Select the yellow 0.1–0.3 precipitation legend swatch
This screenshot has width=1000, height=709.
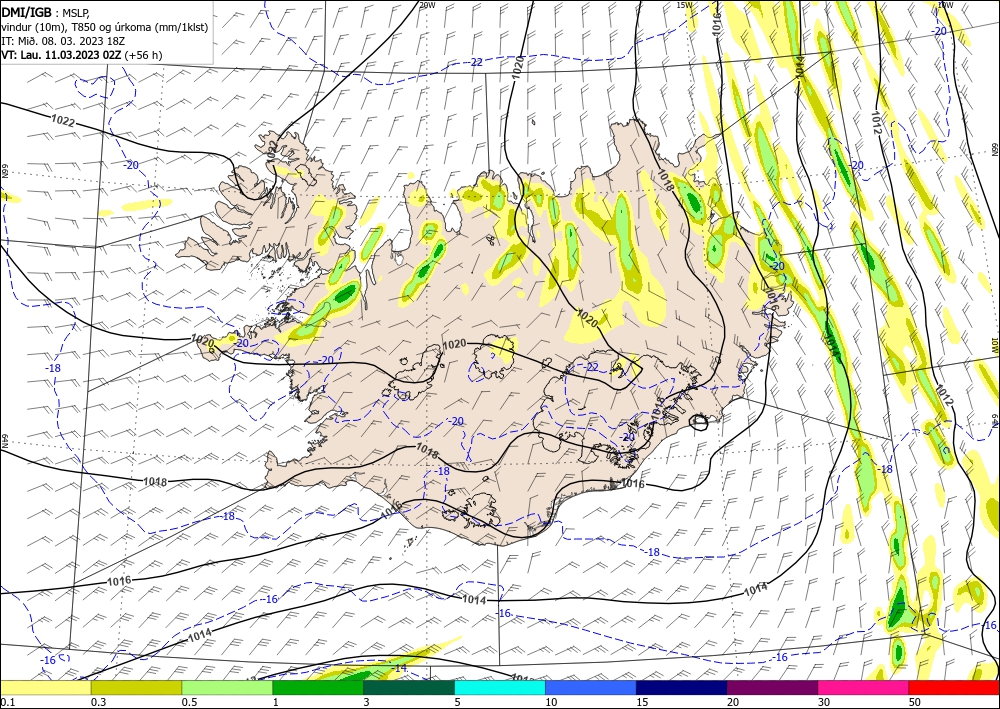45,687
